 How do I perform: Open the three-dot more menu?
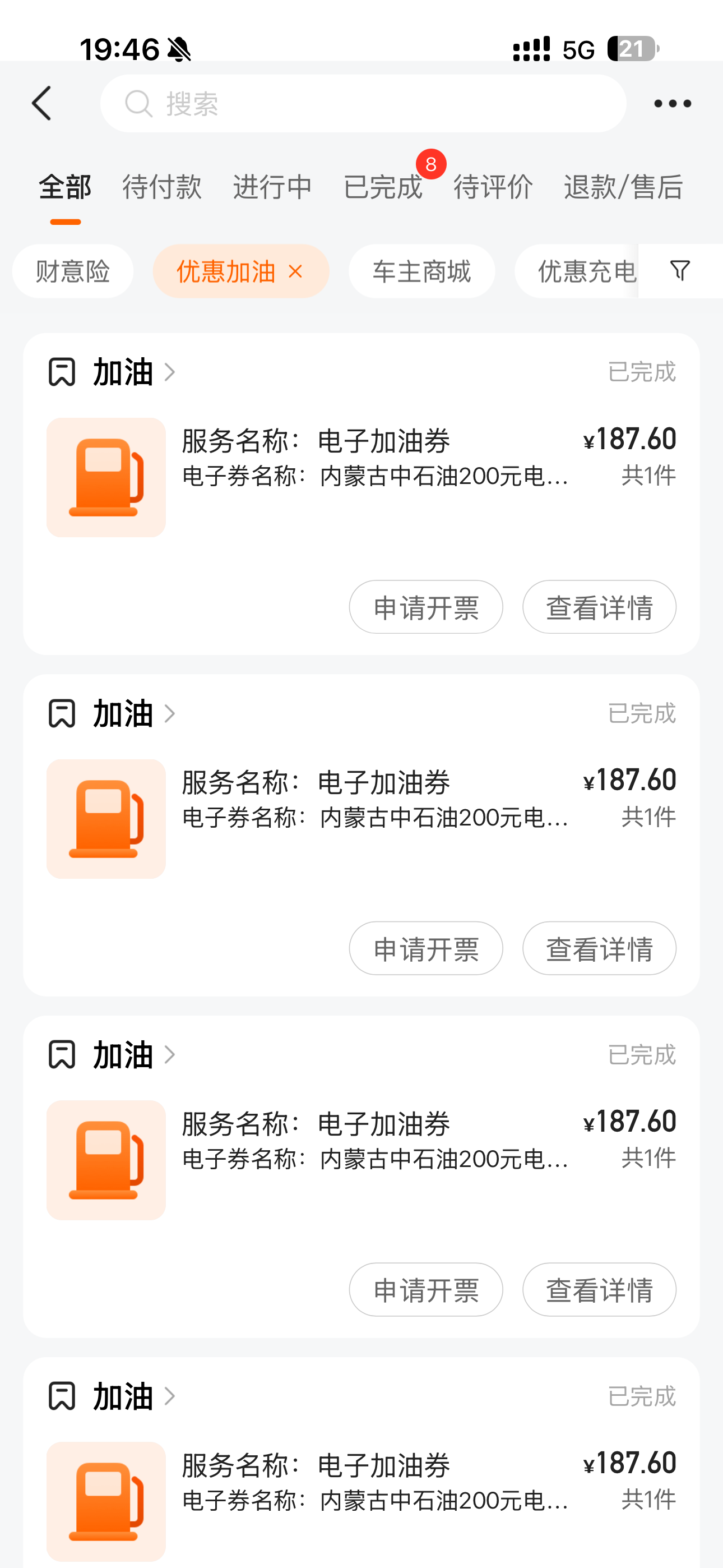pos(672,104)
